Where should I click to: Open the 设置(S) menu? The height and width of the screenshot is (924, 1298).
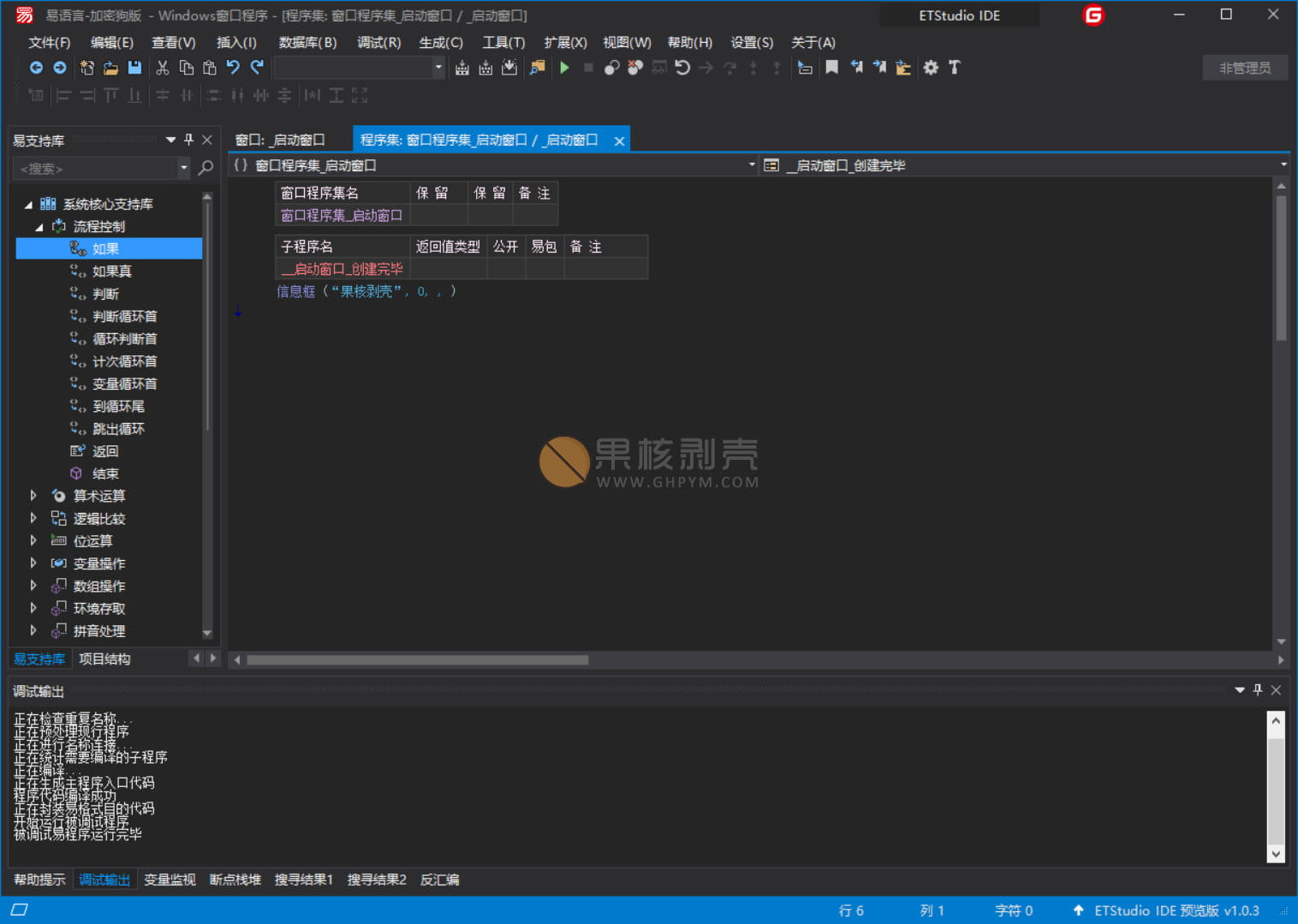[x=752, y=42]
